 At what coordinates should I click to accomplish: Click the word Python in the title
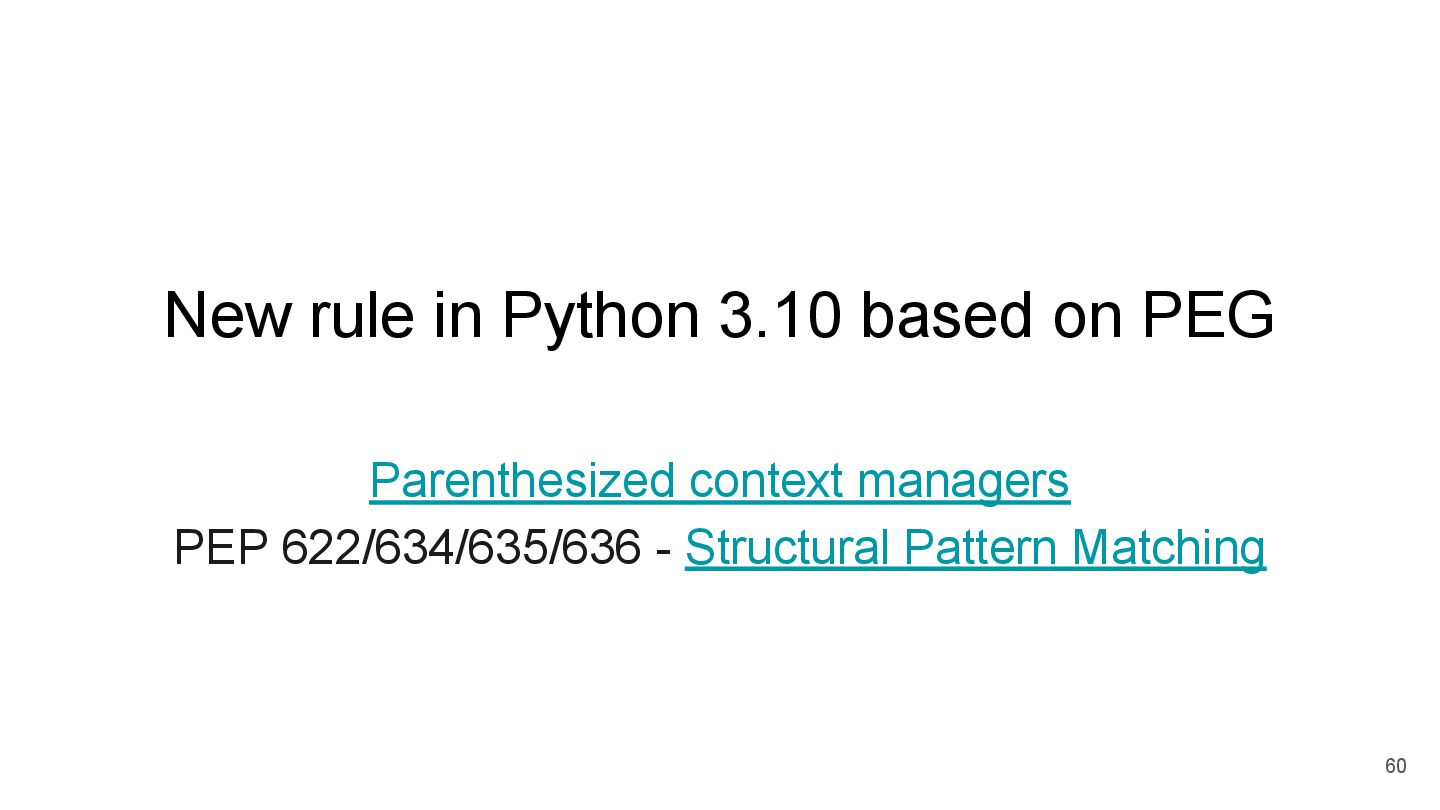click(600, 315)
